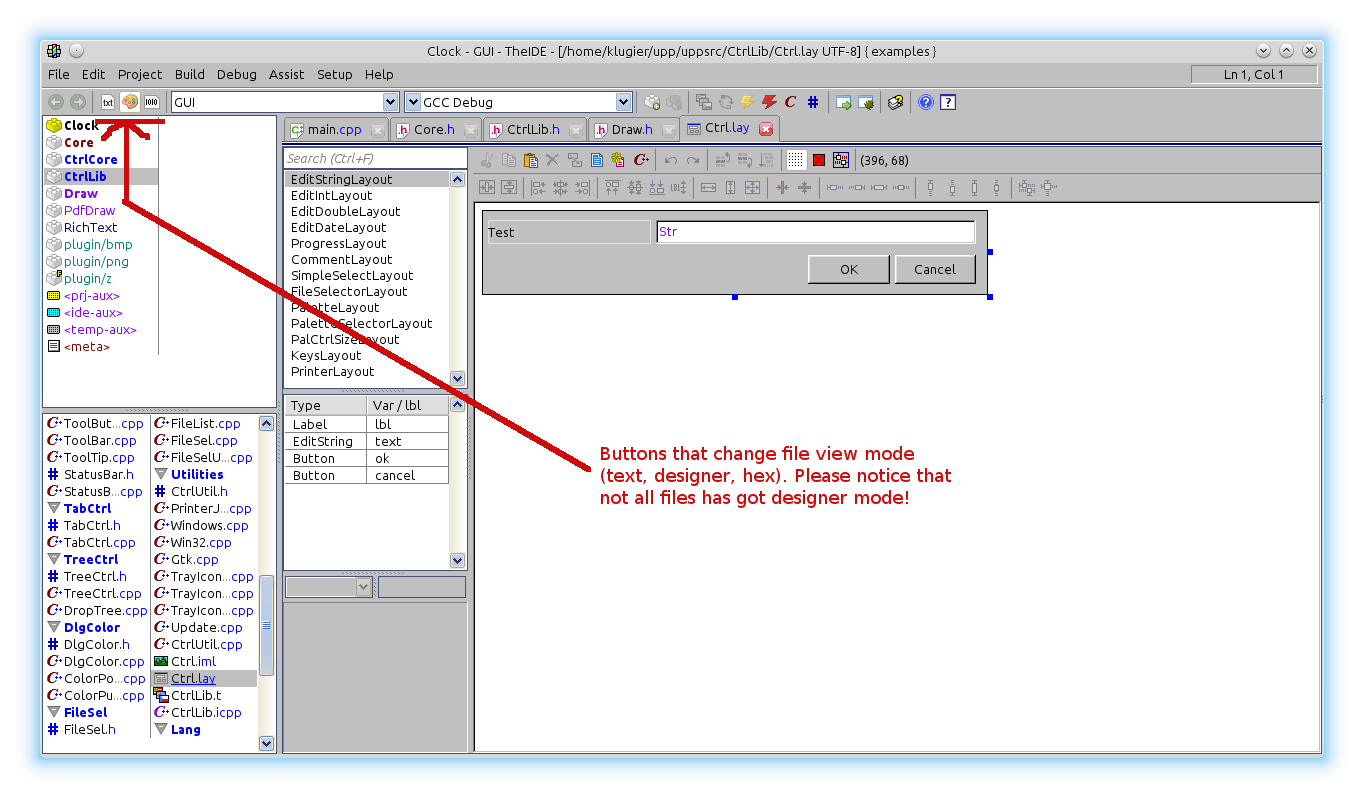Screen dimensions: 1364x798
Task: Open the blue question mark help icon
Action: [926, 102]
